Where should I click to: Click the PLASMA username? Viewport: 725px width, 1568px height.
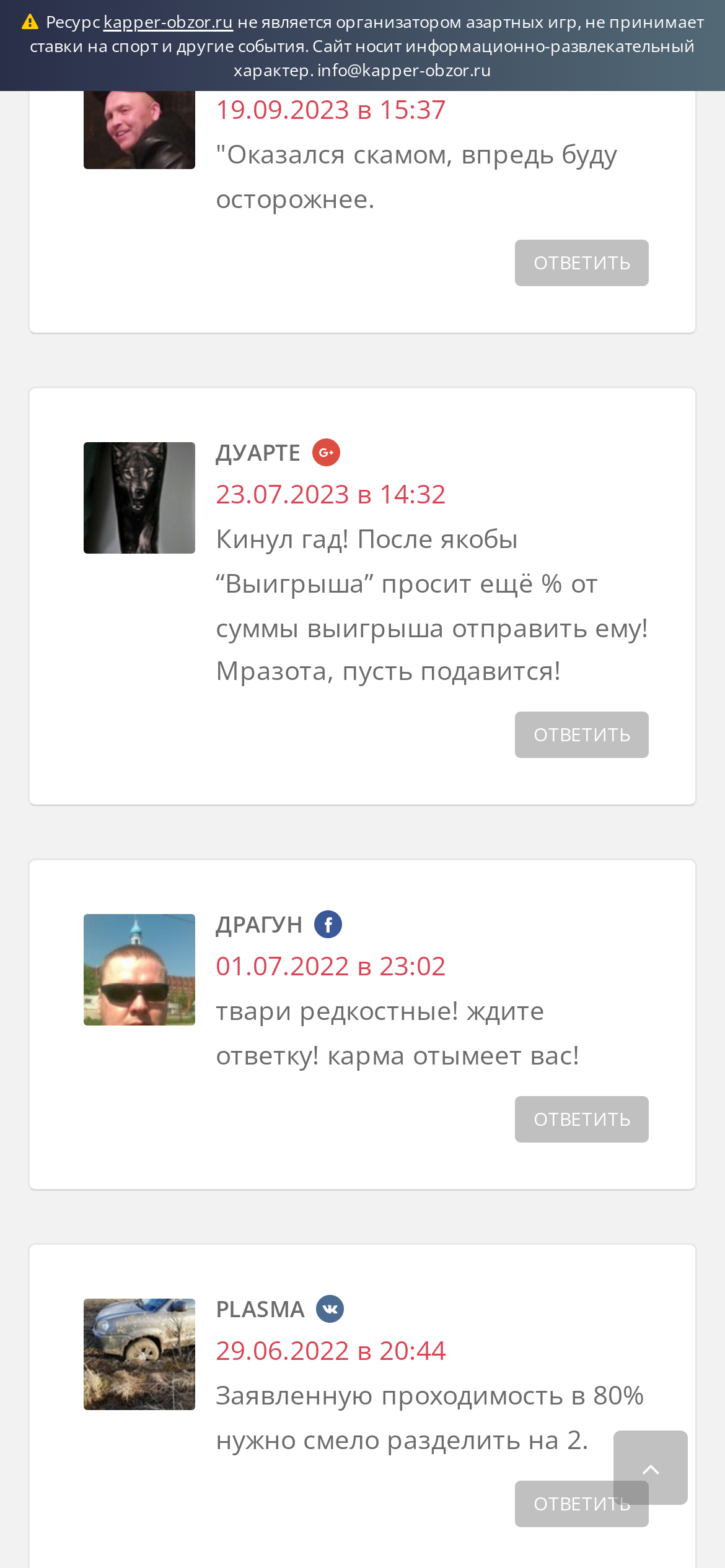click(260, 1310)
